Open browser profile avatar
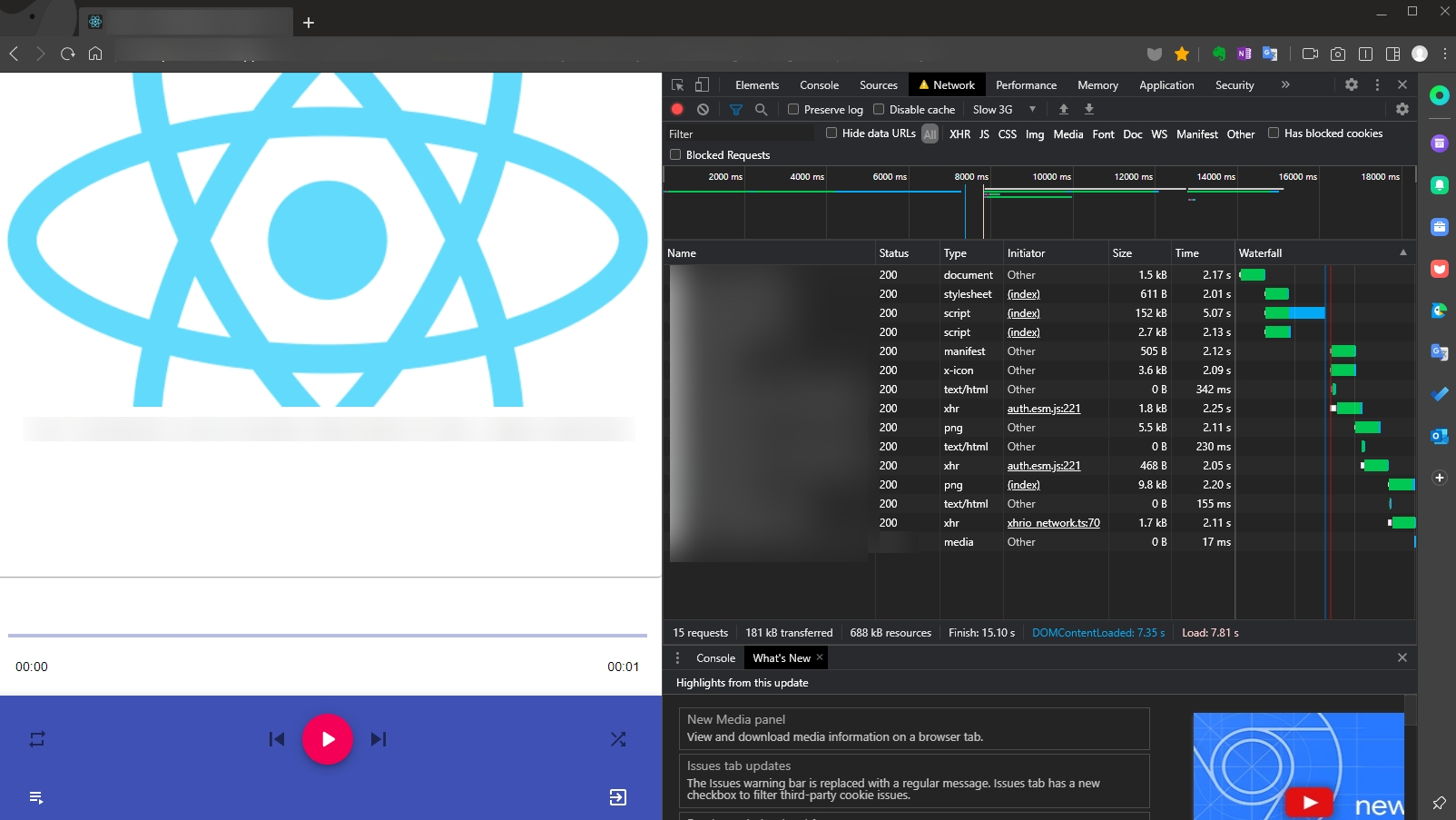The height and width of the screenshot is (820, 1456). point(1420,54)
